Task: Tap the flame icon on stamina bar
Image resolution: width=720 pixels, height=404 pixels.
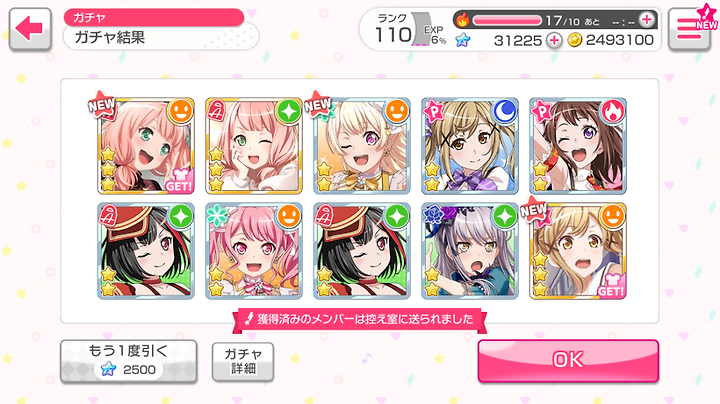Action: coord(462,20)
